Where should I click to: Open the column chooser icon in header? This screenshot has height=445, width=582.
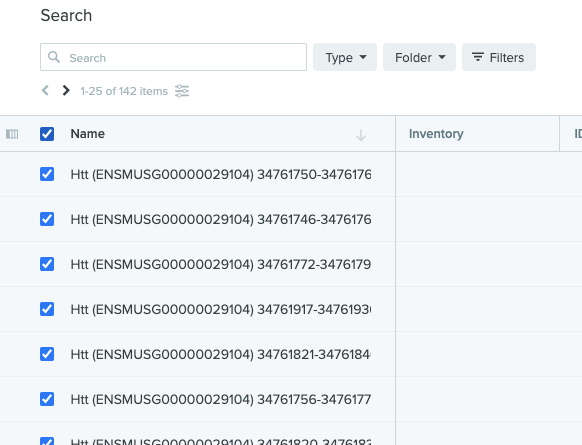[12, 134]
